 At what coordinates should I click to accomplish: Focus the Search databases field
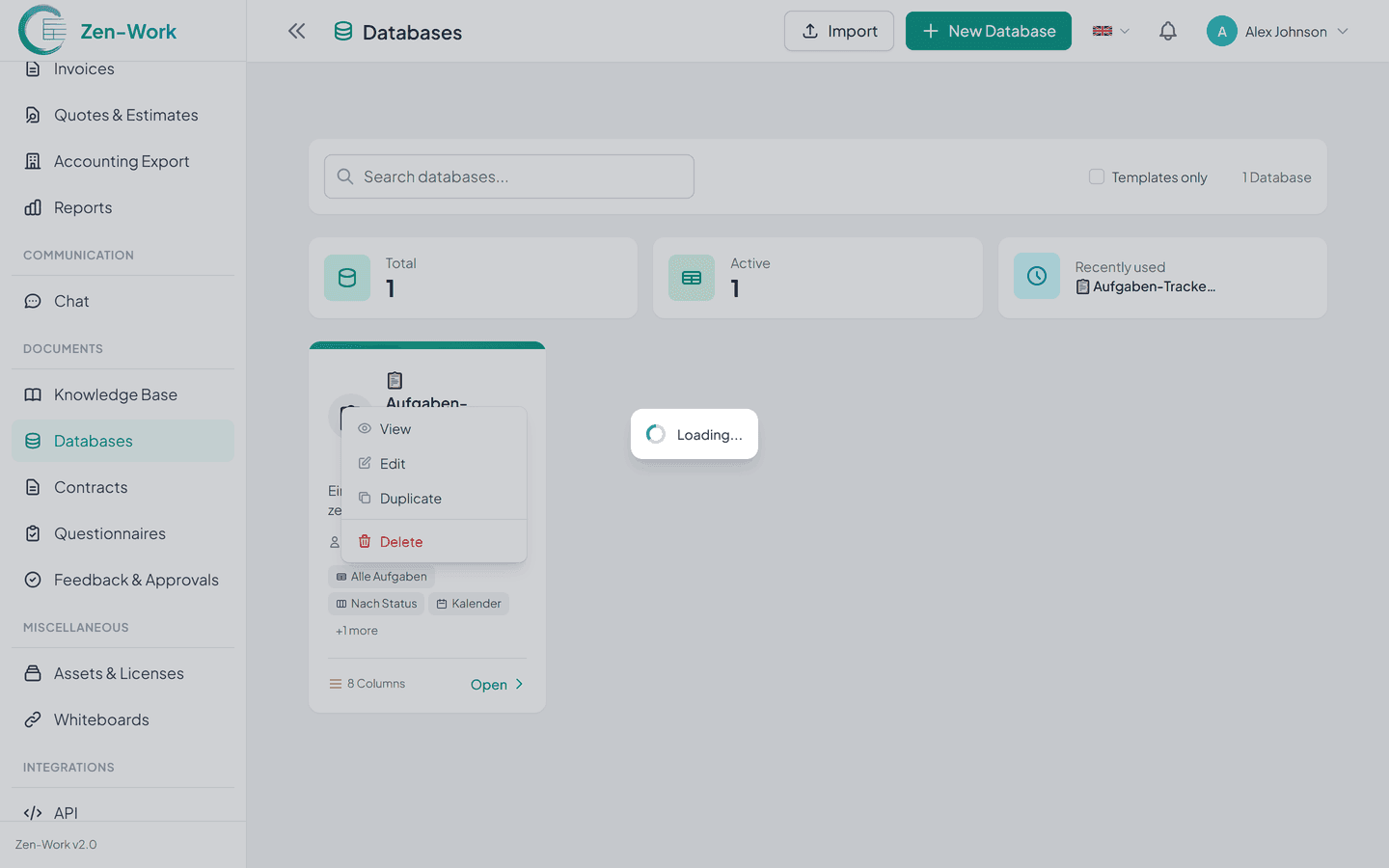[509, 176]
